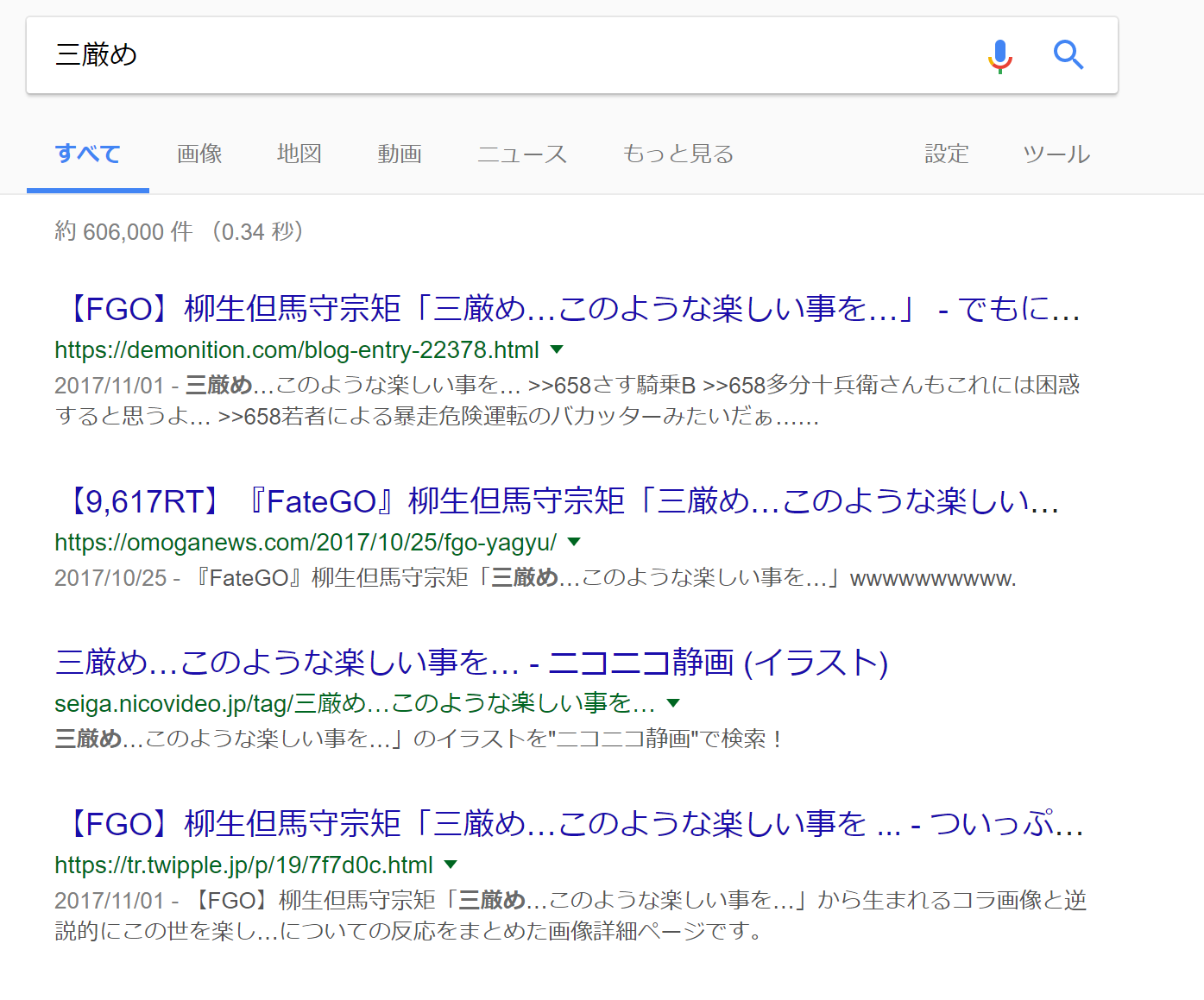
Task: Select the すべて tab
Action: 87,154
